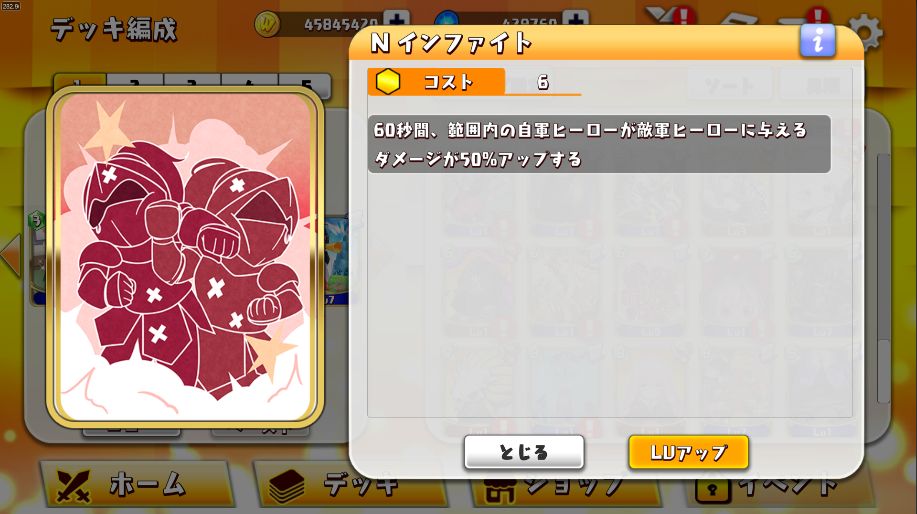Open the blue info icon in dialog header

tap(817, 40)
